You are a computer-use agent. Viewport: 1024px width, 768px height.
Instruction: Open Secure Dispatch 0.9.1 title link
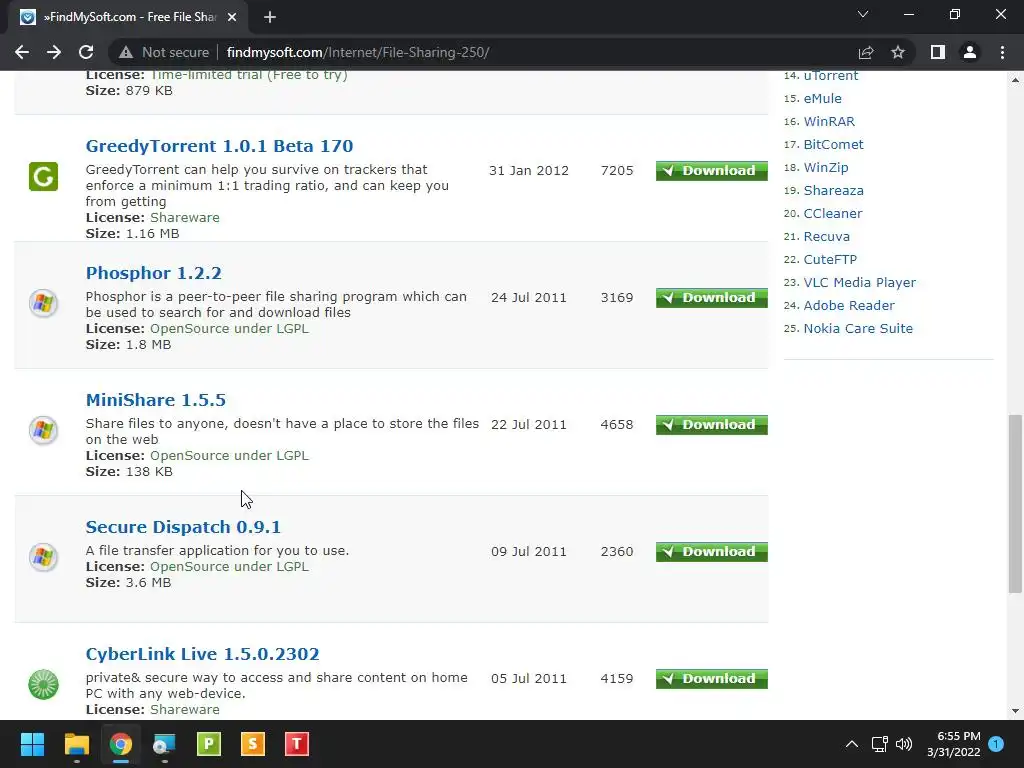[183, 527]
